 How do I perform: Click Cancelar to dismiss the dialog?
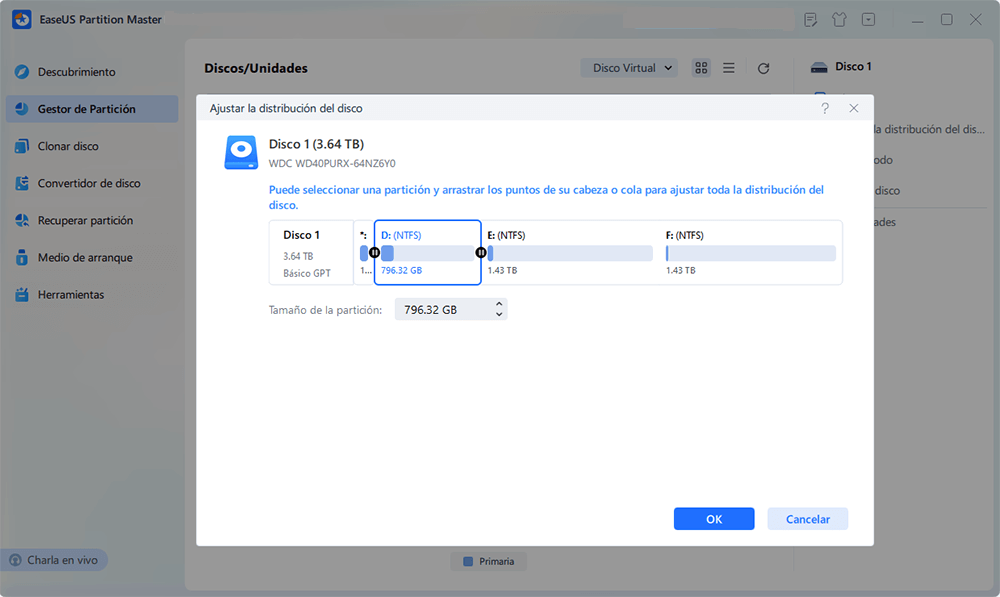pyautogui.click(x=807, y=518)
